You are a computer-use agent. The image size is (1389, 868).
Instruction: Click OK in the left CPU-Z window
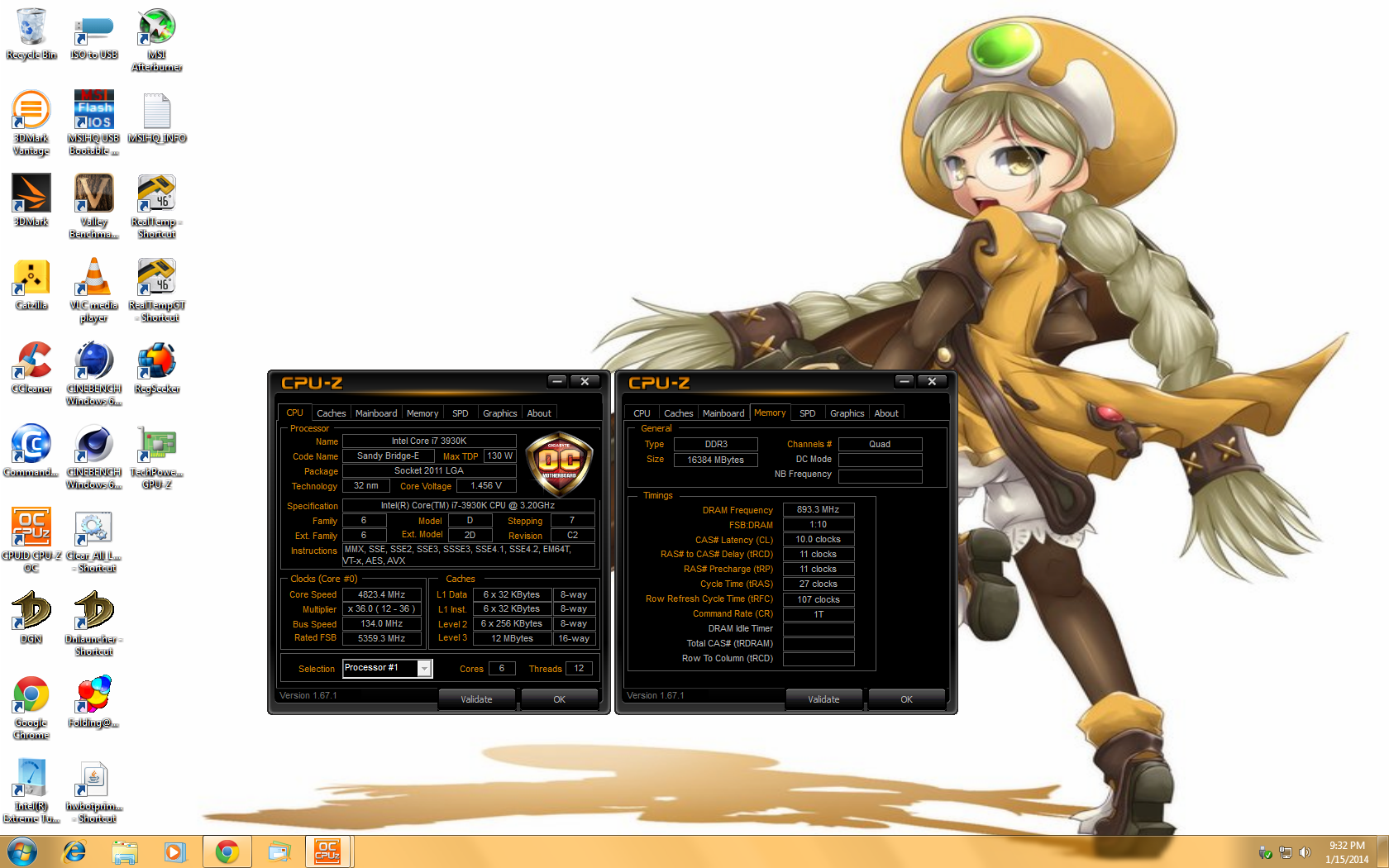(560, 699)
